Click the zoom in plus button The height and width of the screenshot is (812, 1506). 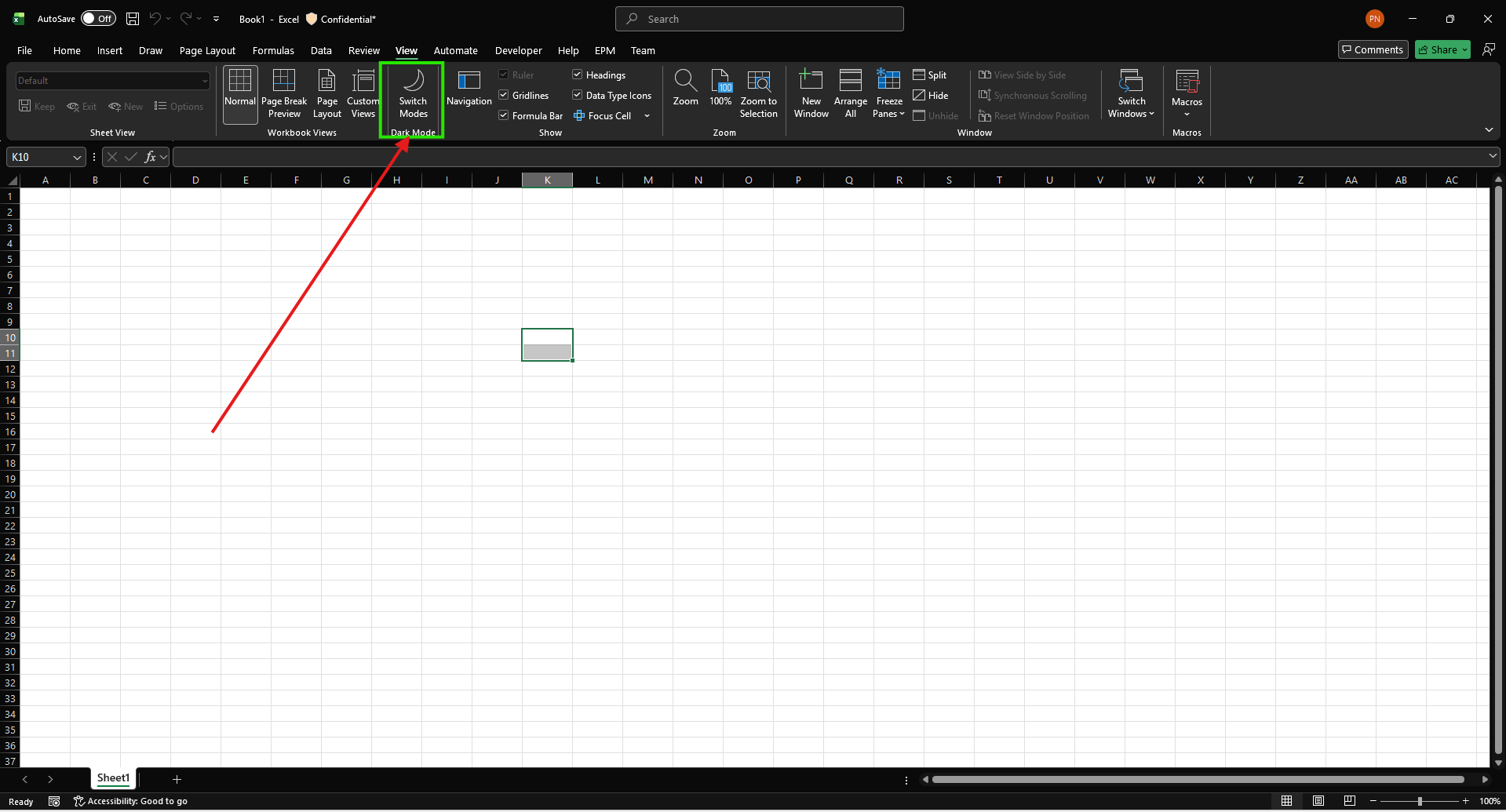(x=1465, y=802)
